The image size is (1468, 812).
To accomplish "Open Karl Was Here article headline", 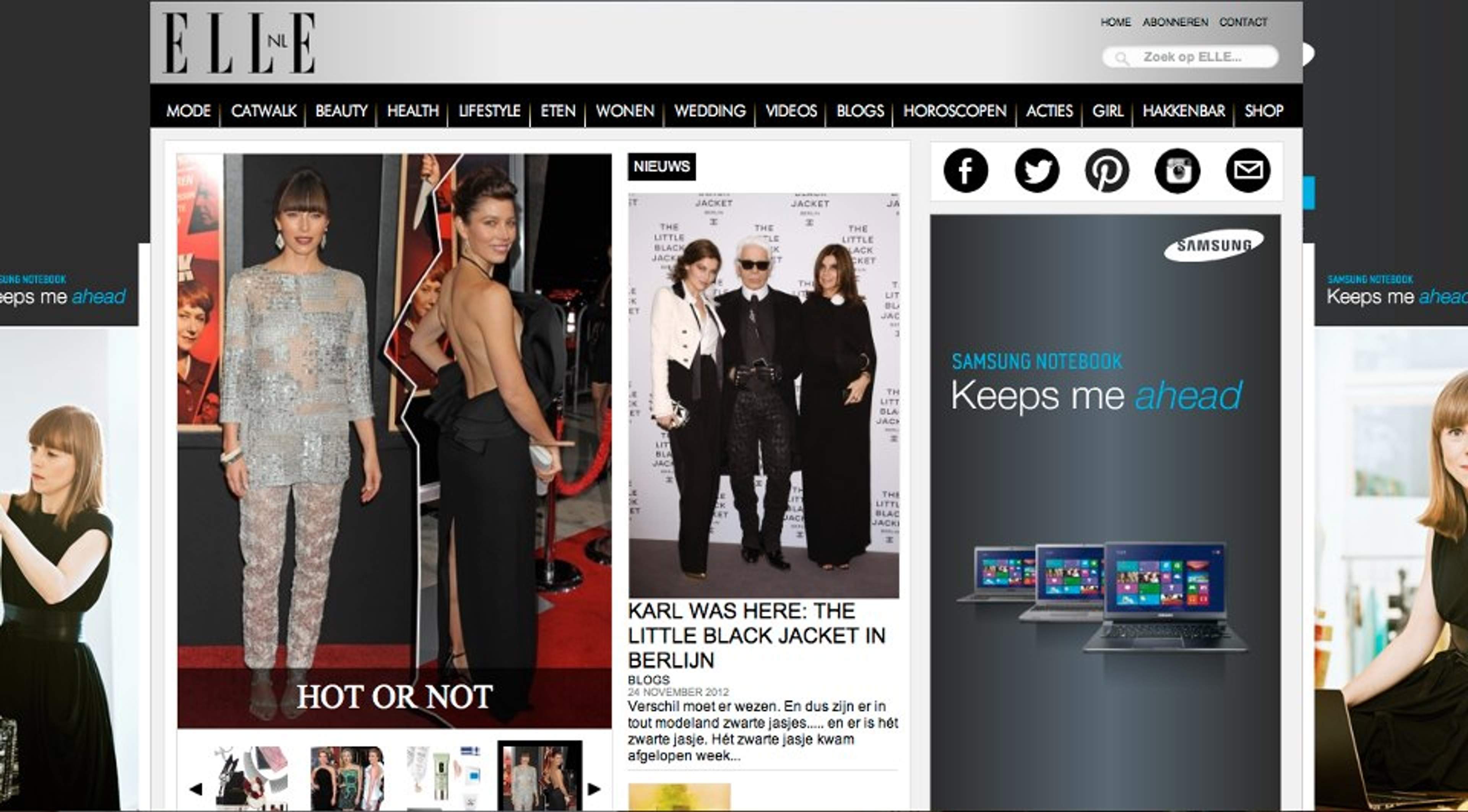I will [756, 635].
